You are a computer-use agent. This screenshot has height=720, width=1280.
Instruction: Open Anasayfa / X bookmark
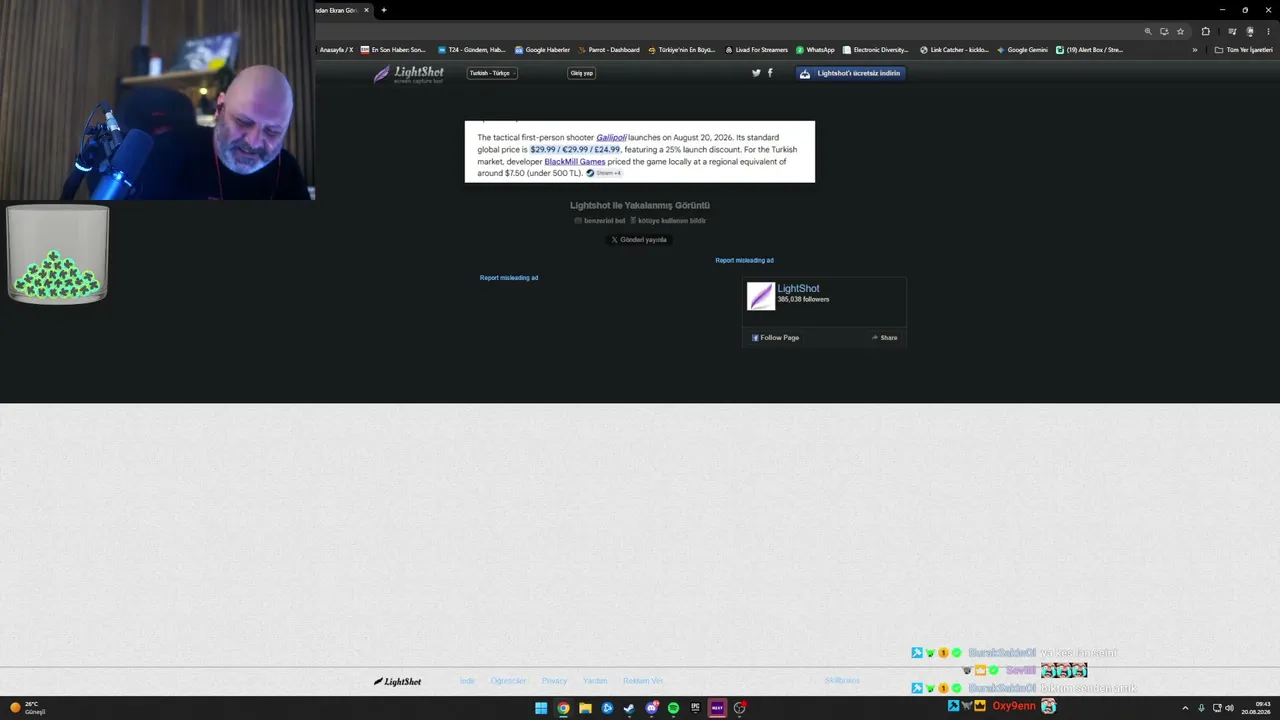(336, 50)
